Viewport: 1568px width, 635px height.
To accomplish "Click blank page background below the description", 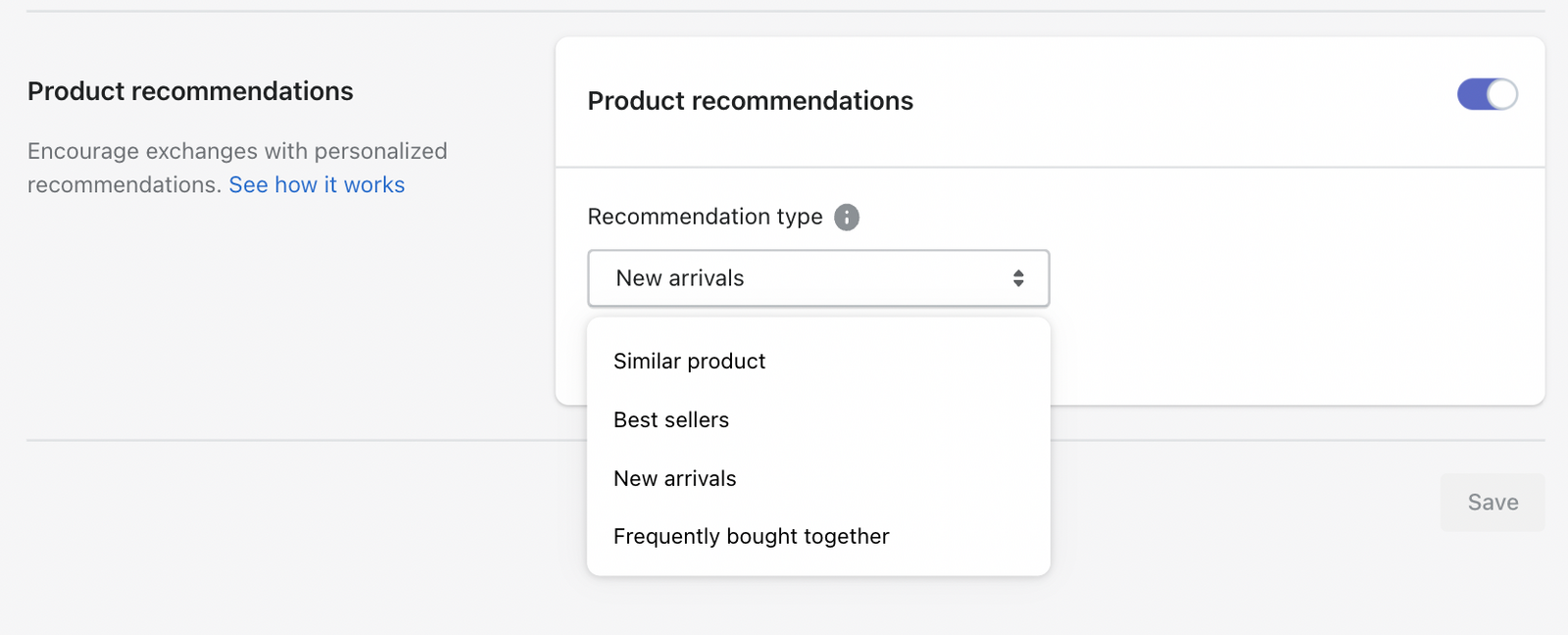I will [x=245, y=314].
